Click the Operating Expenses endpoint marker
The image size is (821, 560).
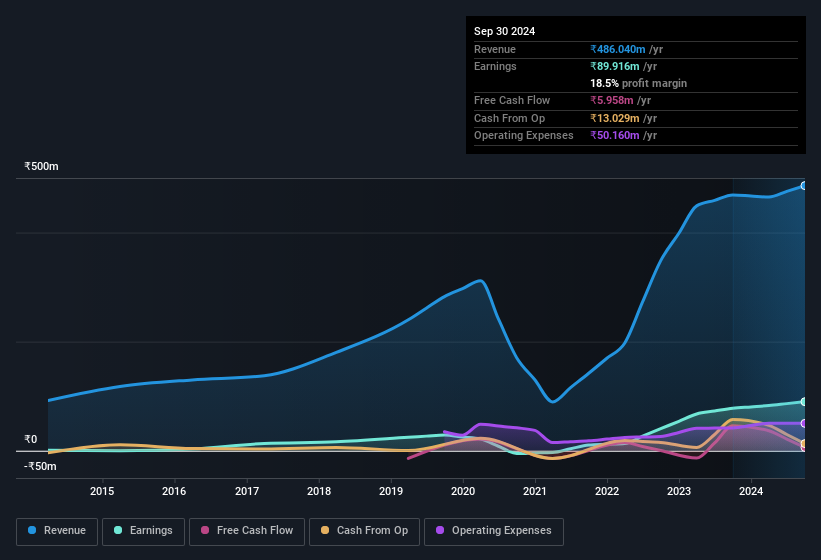tap(804, 423)
